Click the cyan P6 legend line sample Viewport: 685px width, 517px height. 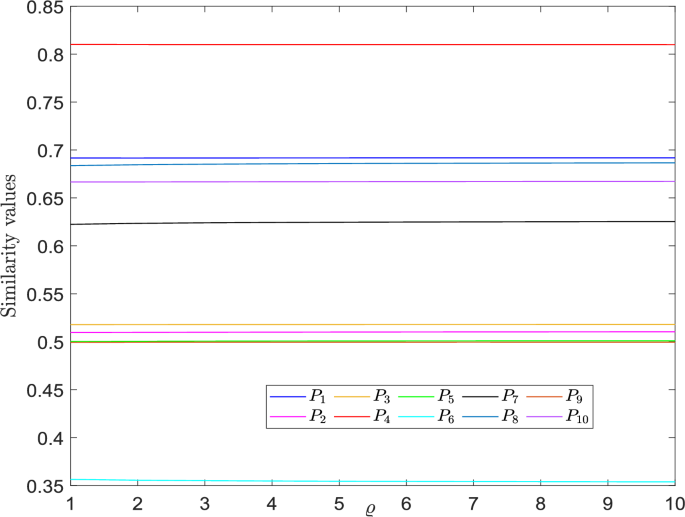click(x=416, y=417)
